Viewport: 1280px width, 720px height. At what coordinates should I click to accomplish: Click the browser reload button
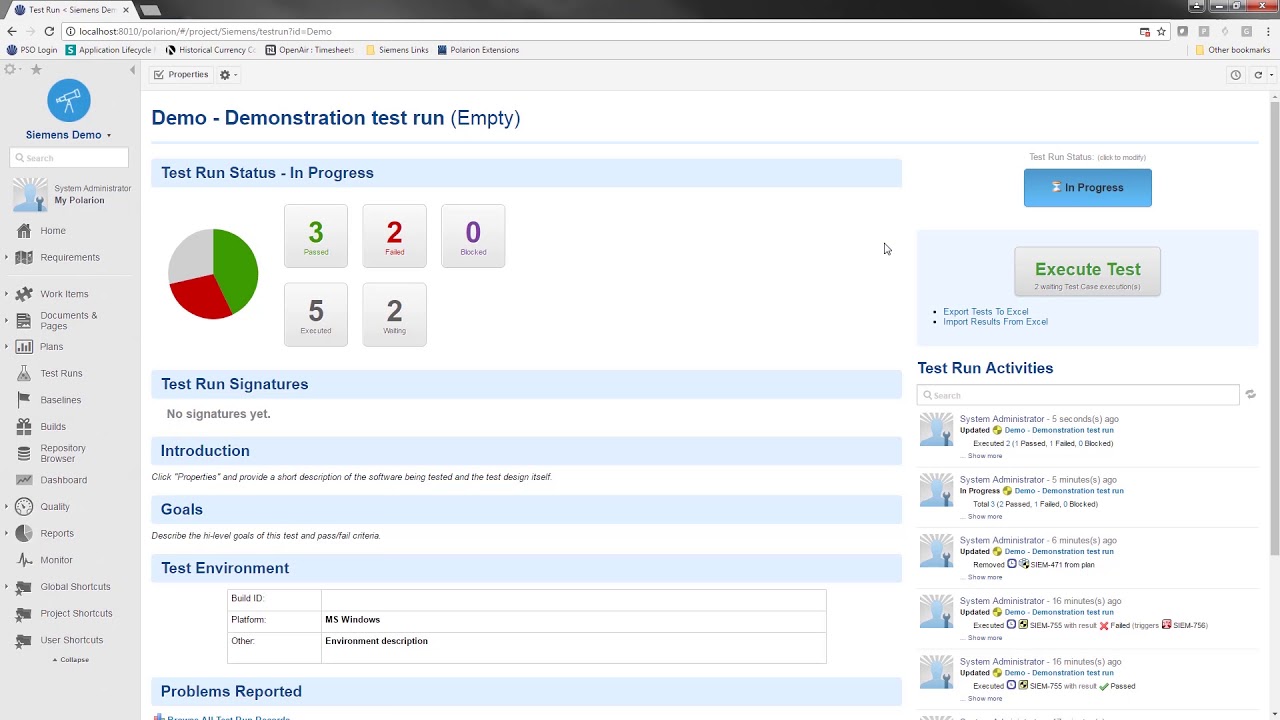click(47, 31)
